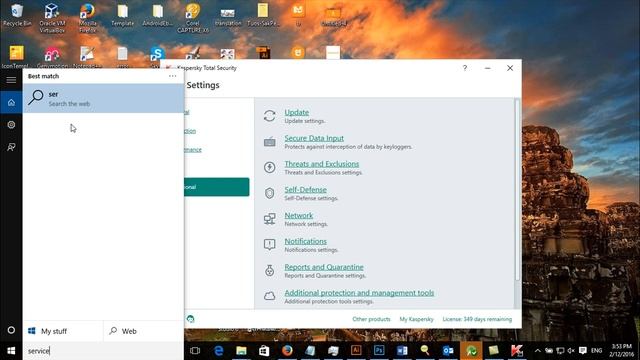This screenshot has height=360, width=640.
Task: Open Reports and Quarantine link
Action: [x=324, y=267]
